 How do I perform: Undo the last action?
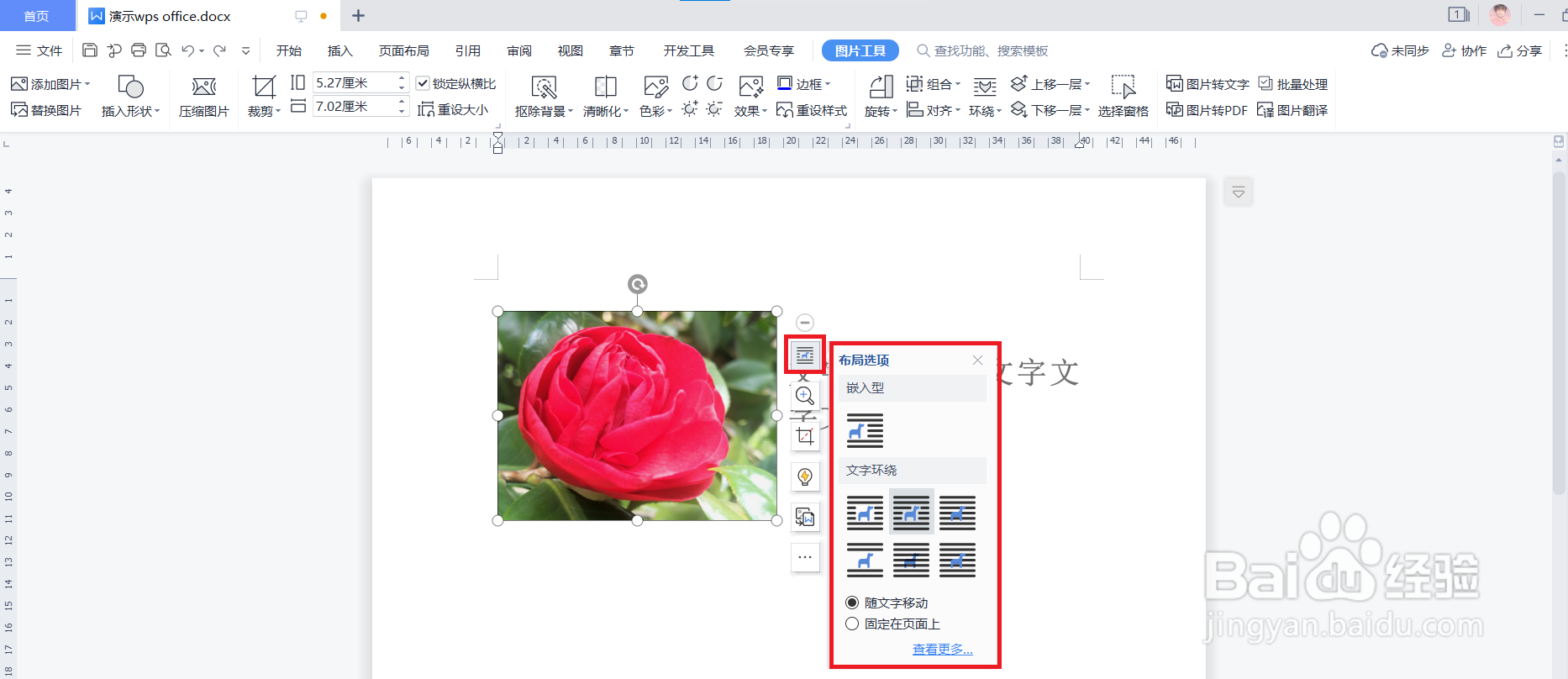coord(187,50)
